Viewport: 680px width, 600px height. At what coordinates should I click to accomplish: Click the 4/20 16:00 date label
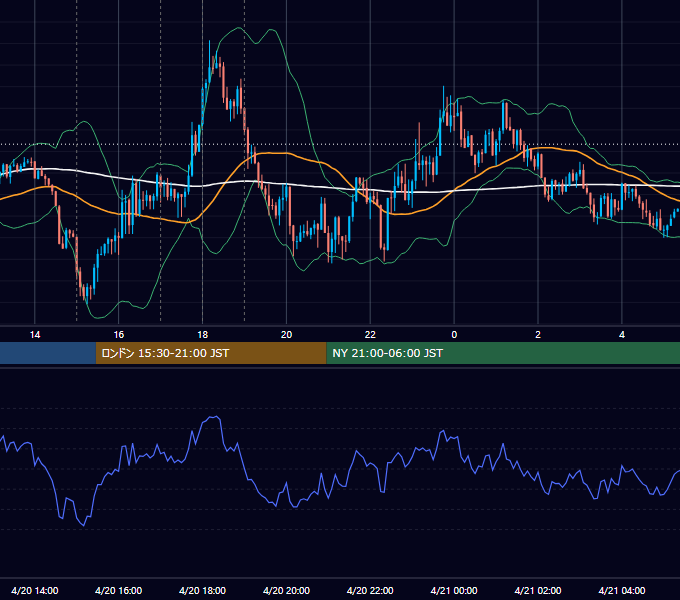[x=118, y=590]
